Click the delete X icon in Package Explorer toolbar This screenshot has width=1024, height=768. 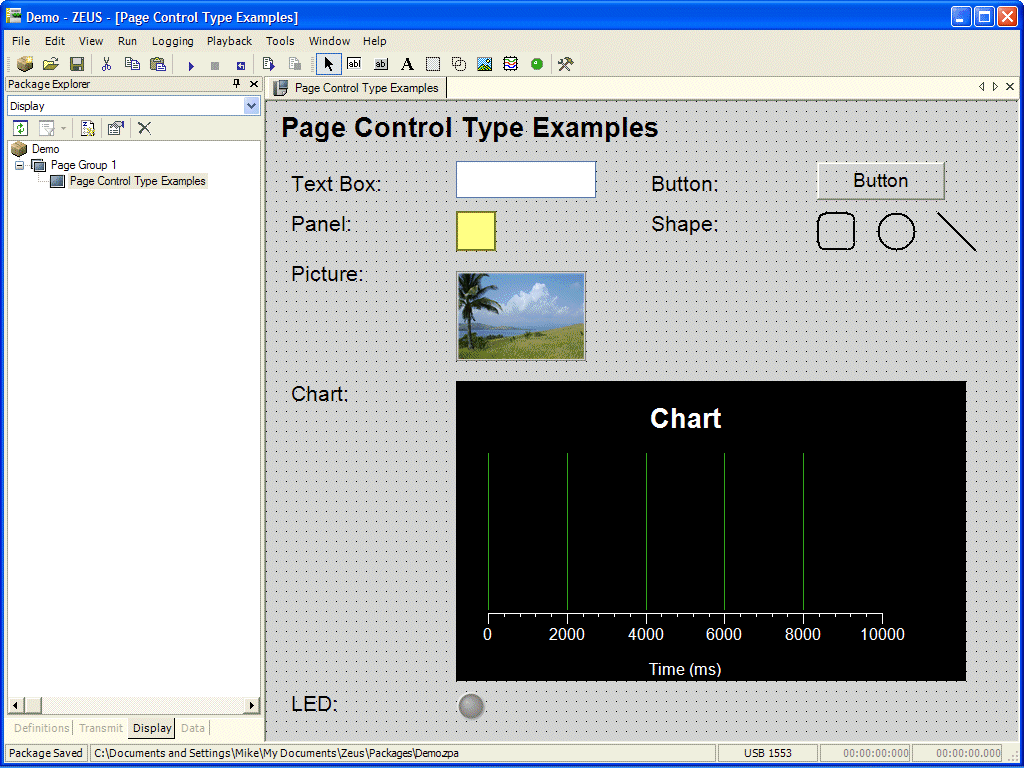pos(144,128)
